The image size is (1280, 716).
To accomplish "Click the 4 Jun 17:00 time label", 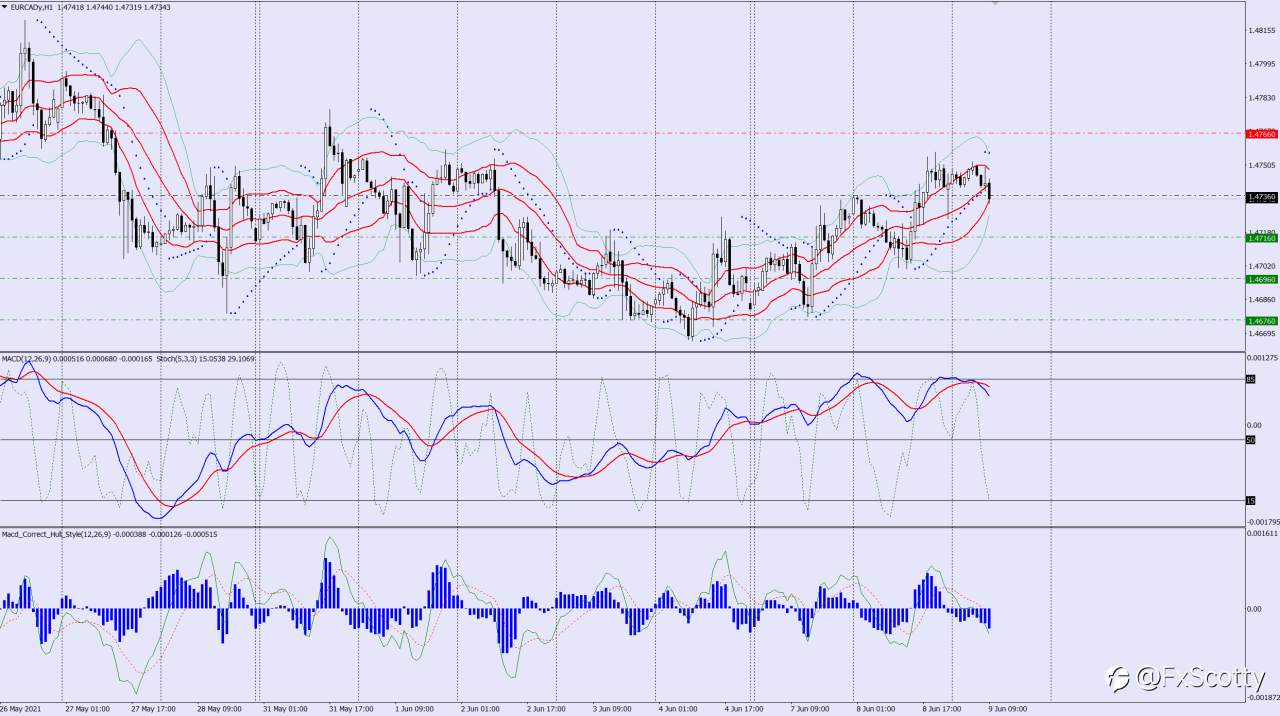I will (745, 709).
